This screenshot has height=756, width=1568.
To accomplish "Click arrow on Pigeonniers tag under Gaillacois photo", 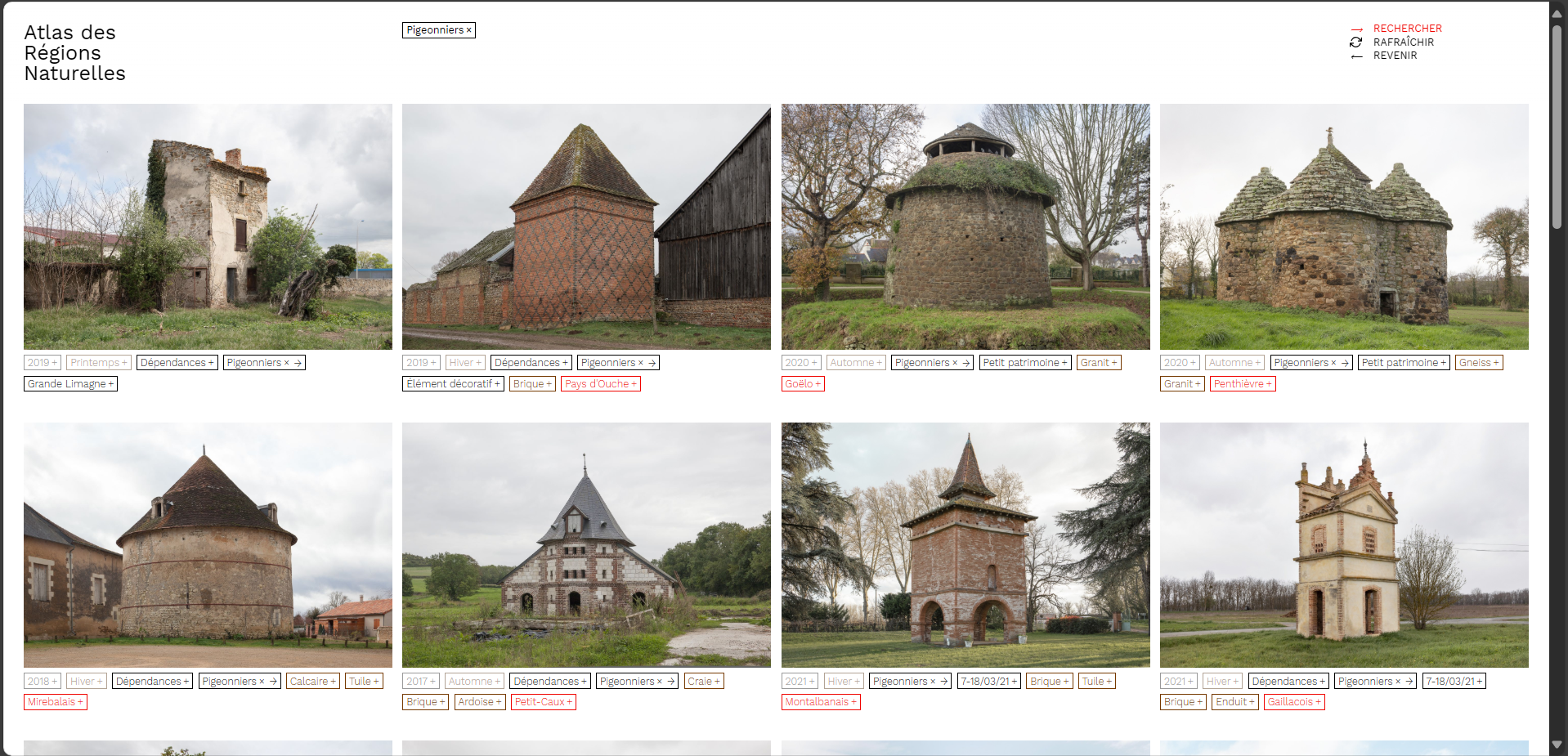I will point(1409,682).
